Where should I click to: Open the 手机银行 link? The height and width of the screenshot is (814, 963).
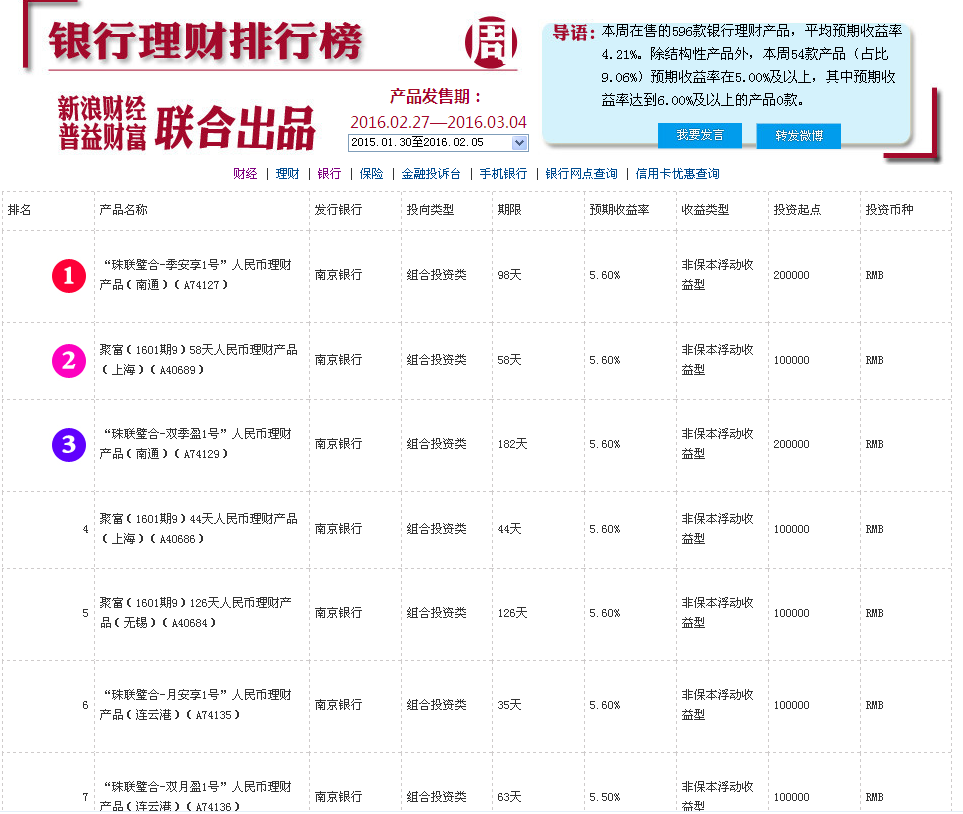point(503,174)
